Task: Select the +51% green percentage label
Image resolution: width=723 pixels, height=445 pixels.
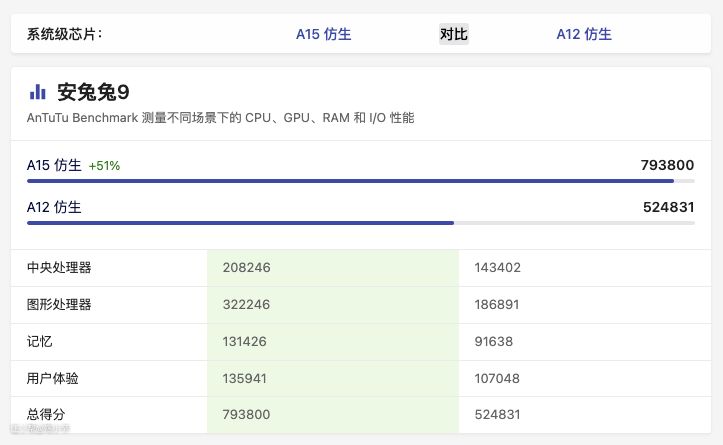Action: tap(104, 166)
